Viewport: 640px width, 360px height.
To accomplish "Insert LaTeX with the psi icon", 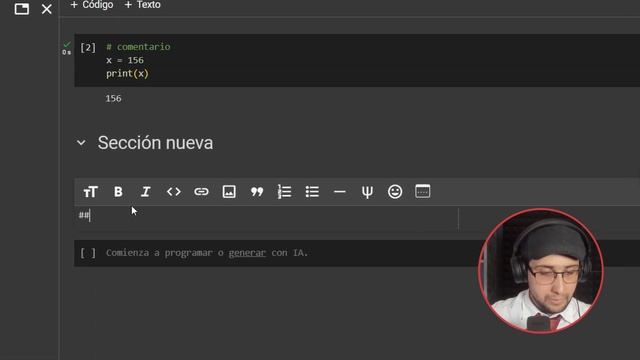I will click(367, 192).
